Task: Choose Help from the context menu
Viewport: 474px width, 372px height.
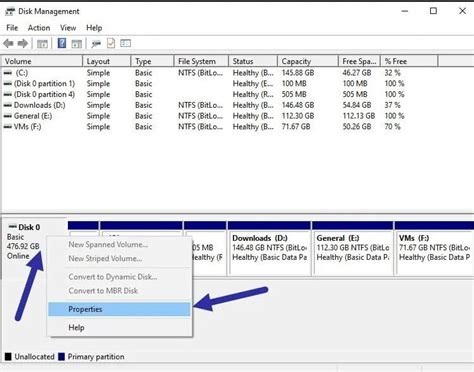Action: coord(119,328)
